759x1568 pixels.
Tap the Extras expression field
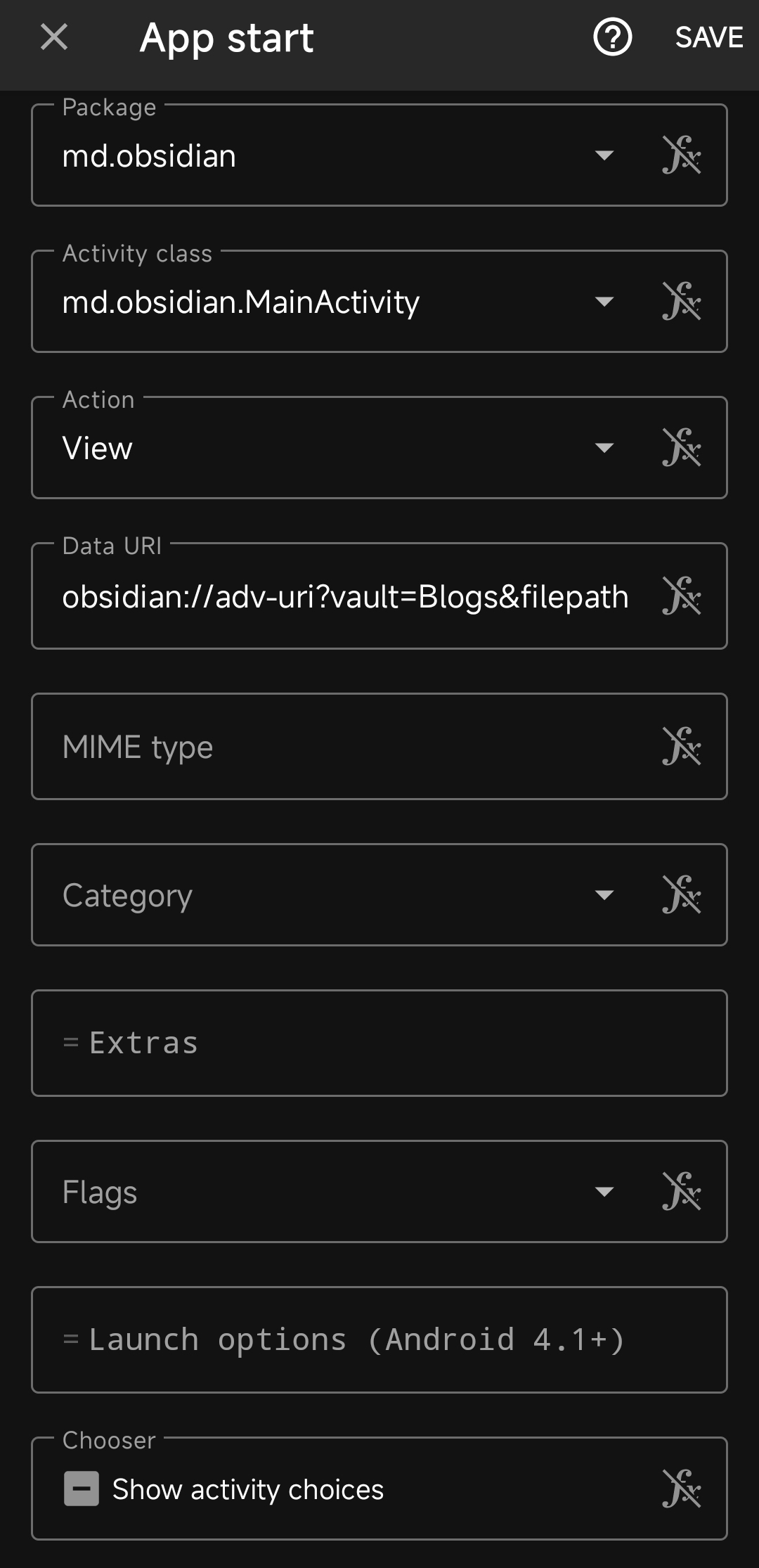coord(379,1043)
